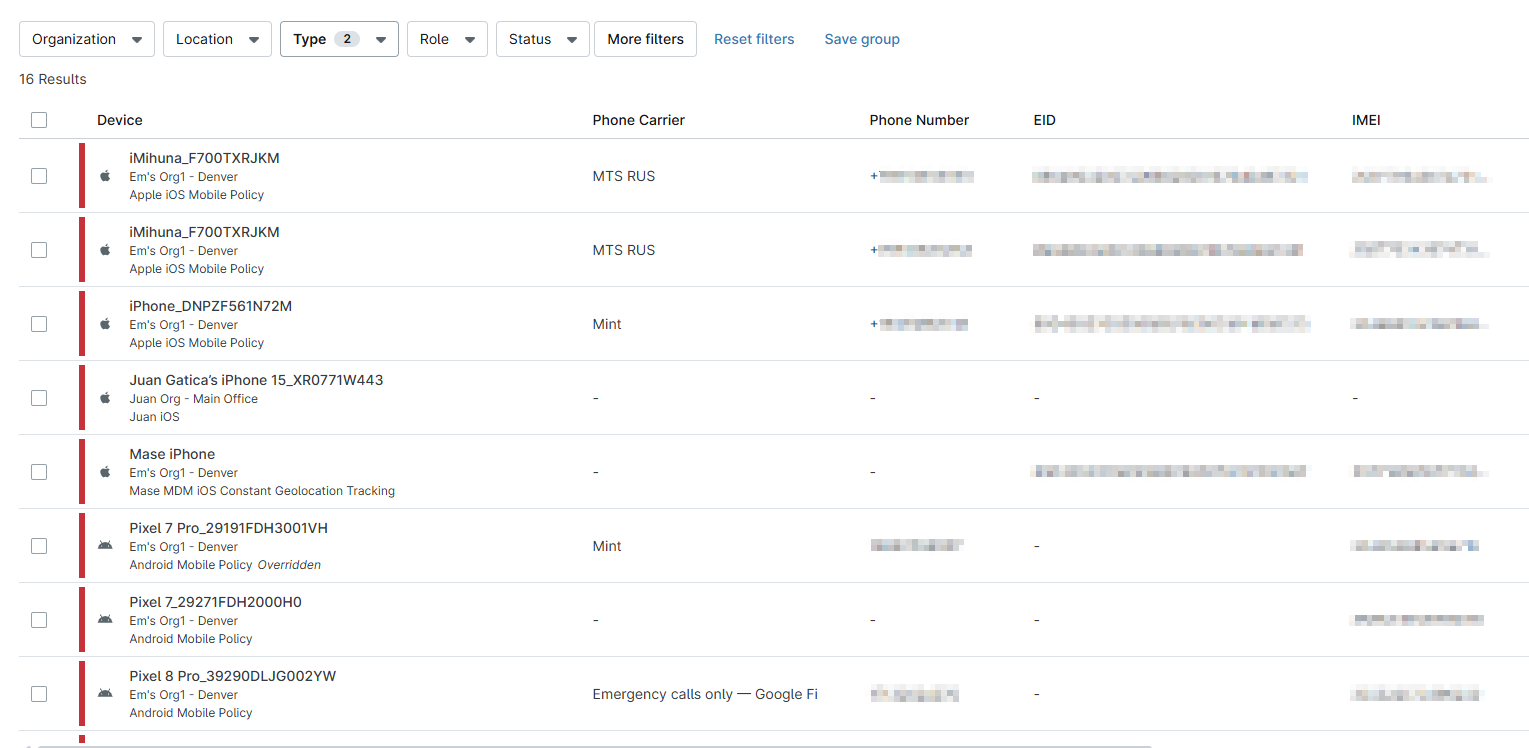This screenshot has width=1529, height=748.
Task: Expand the Type filter dropdown
Action: pos(339,39)
